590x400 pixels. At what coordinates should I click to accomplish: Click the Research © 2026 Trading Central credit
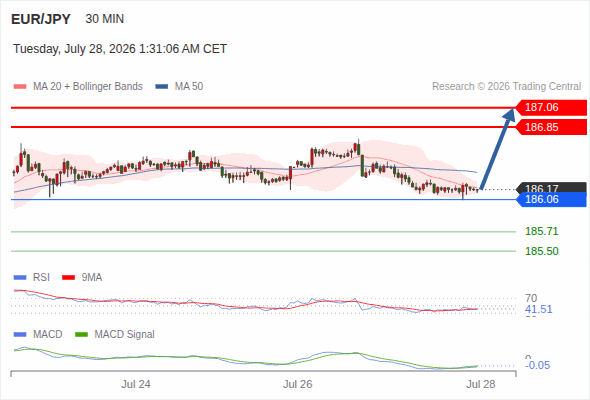506,87
